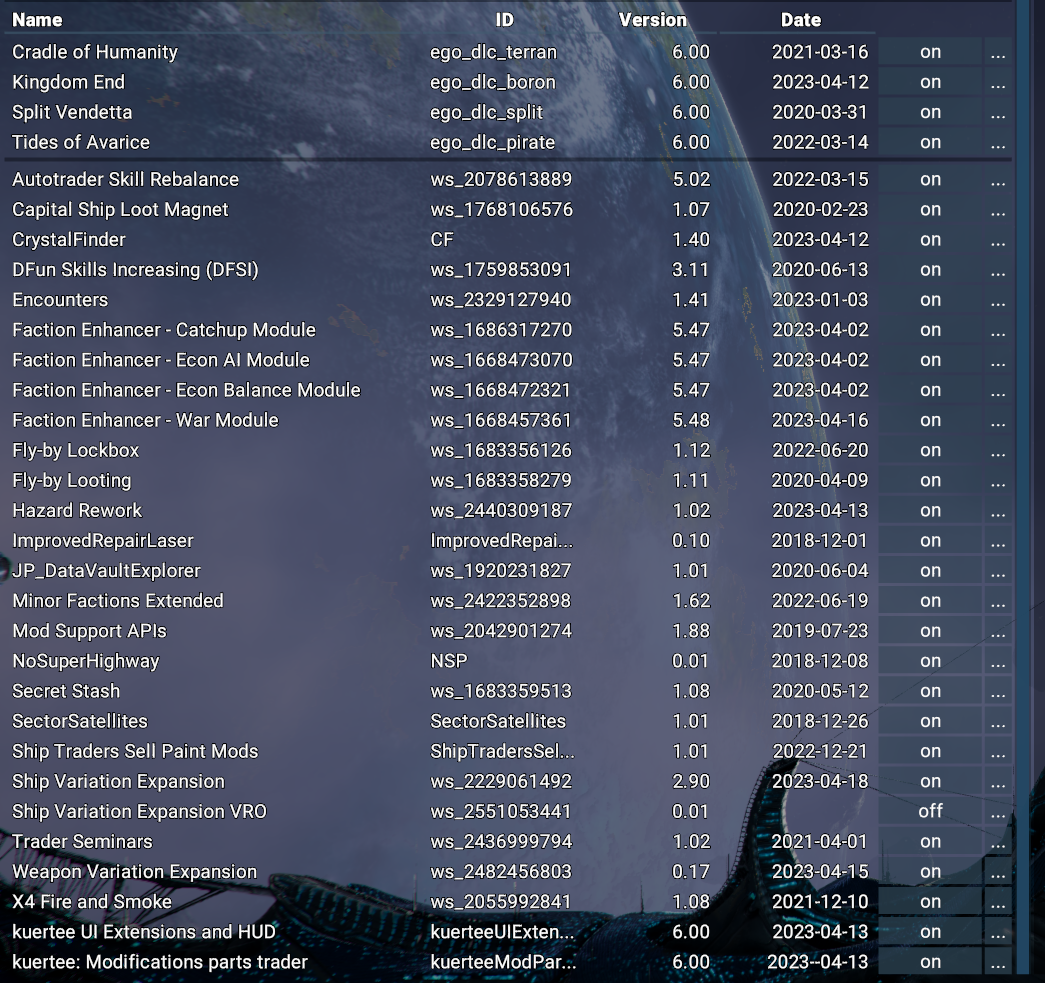The width and height of the screenshot is (1045, 983).
Task: Disable Faction Enhancer - Catchup Module
Action: [x=930, y=330]
